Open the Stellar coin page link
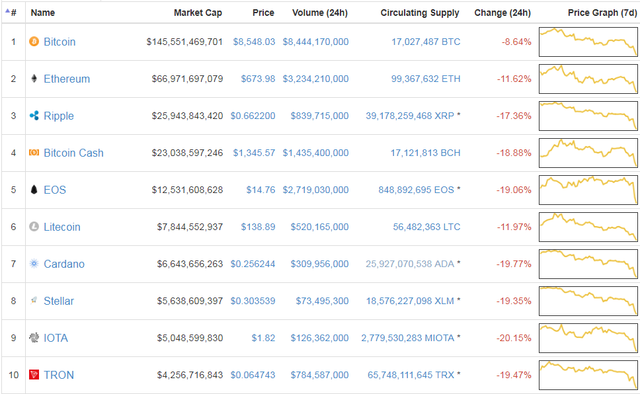This screenshot has height=394, width=640. (x=59, y=301)
